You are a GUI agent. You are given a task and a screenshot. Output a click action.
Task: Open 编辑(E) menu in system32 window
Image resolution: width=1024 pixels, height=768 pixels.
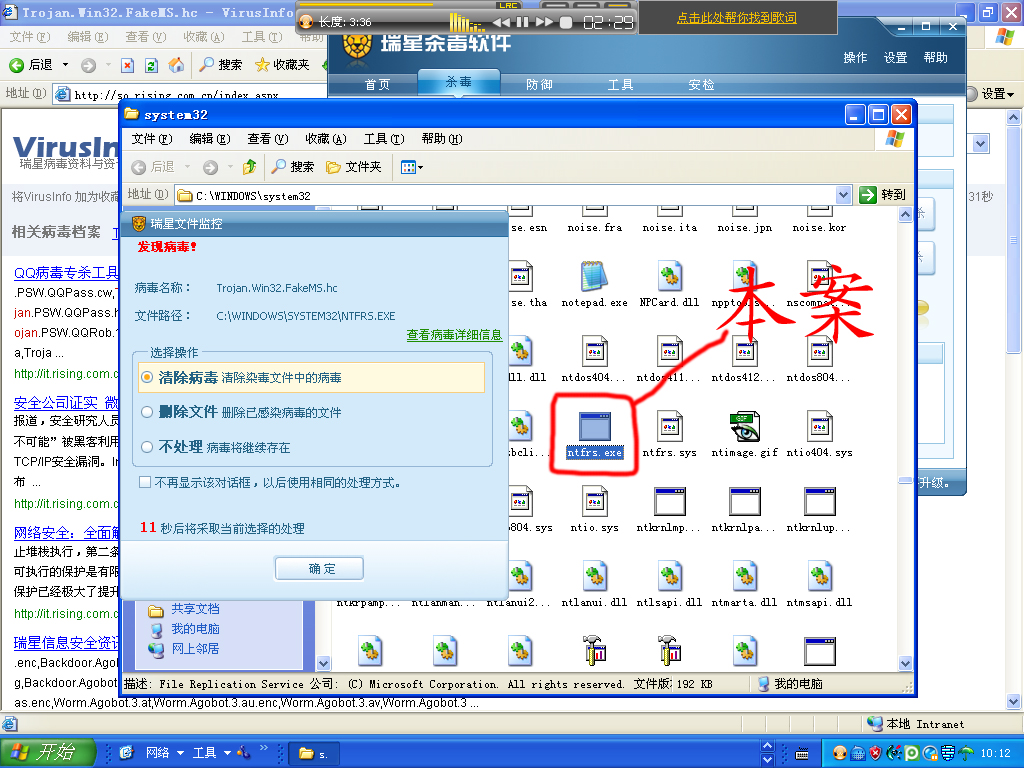click(x=210, y=138)
